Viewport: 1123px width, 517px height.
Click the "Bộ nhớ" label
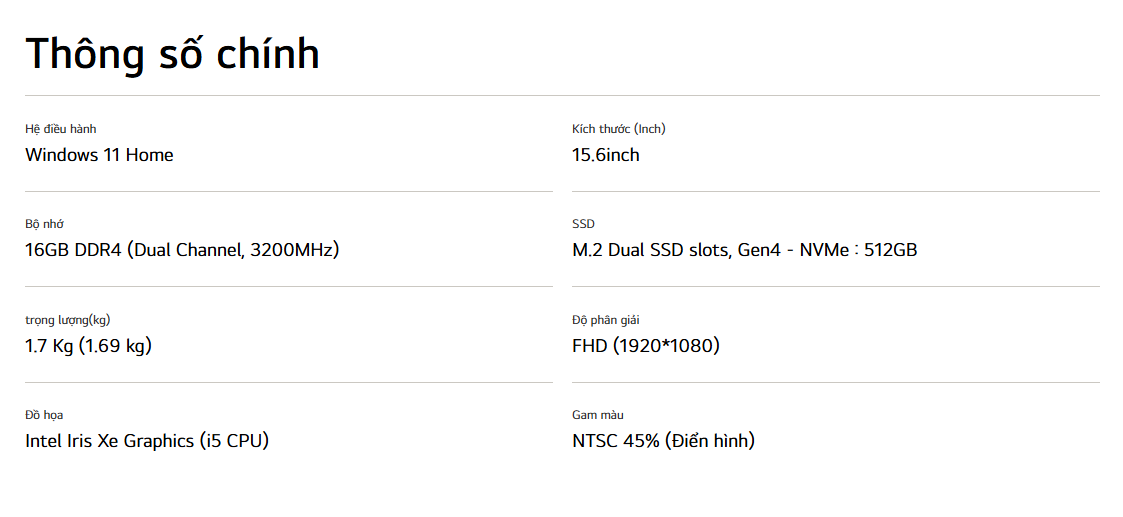[x=45, y=224]
